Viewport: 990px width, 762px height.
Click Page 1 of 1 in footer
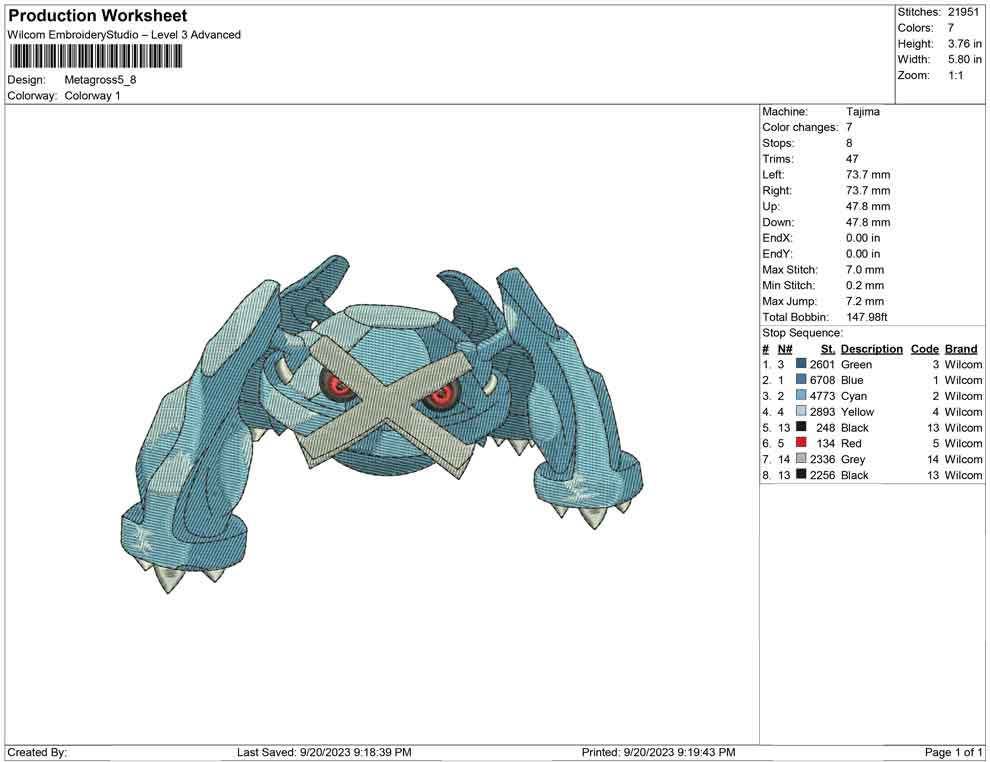953,752
